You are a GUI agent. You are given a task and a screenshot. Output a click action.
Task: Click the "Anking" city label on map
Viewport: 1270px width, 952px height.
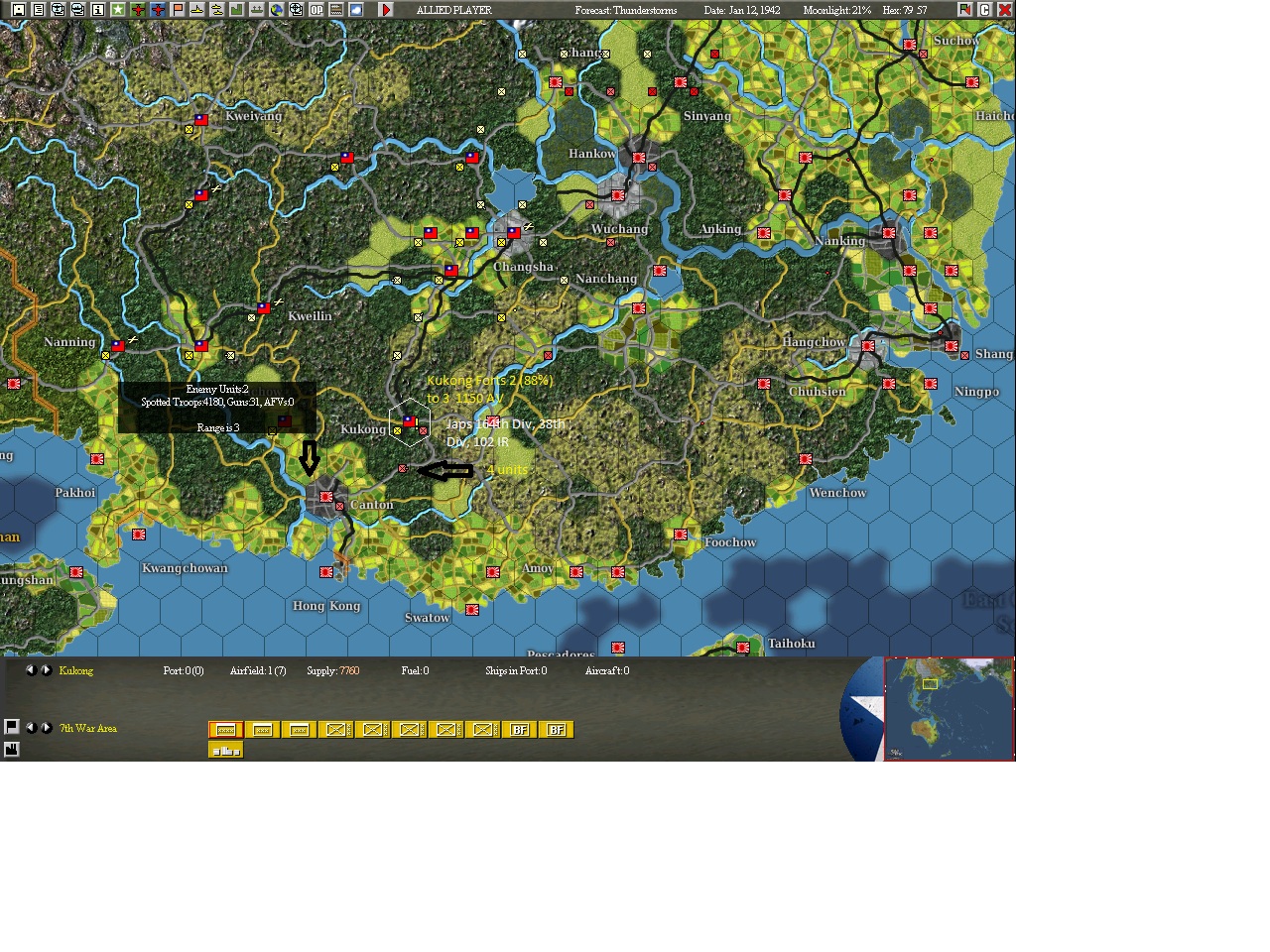tap(720, 229)
